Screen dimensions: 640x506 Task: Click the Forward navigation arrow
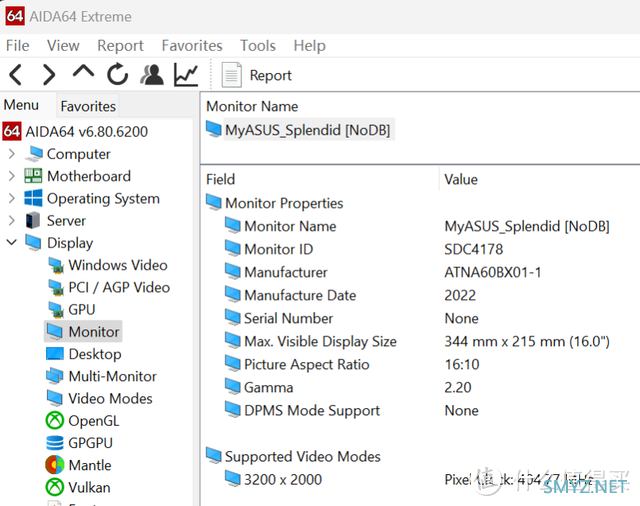click(x=49, y=75)
